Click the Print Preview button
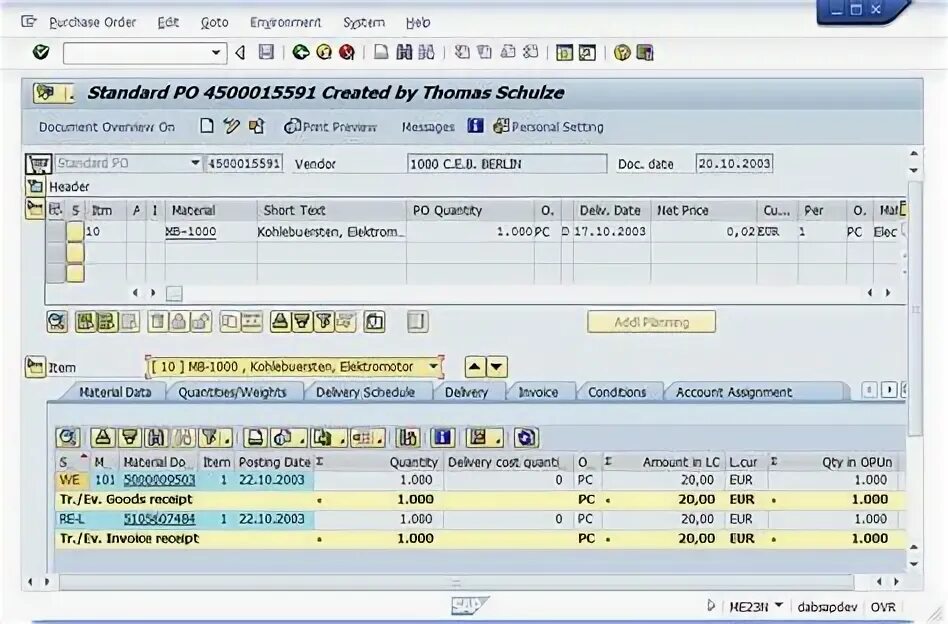Viewport: 948px width, 624px height. tap(331, 127)
